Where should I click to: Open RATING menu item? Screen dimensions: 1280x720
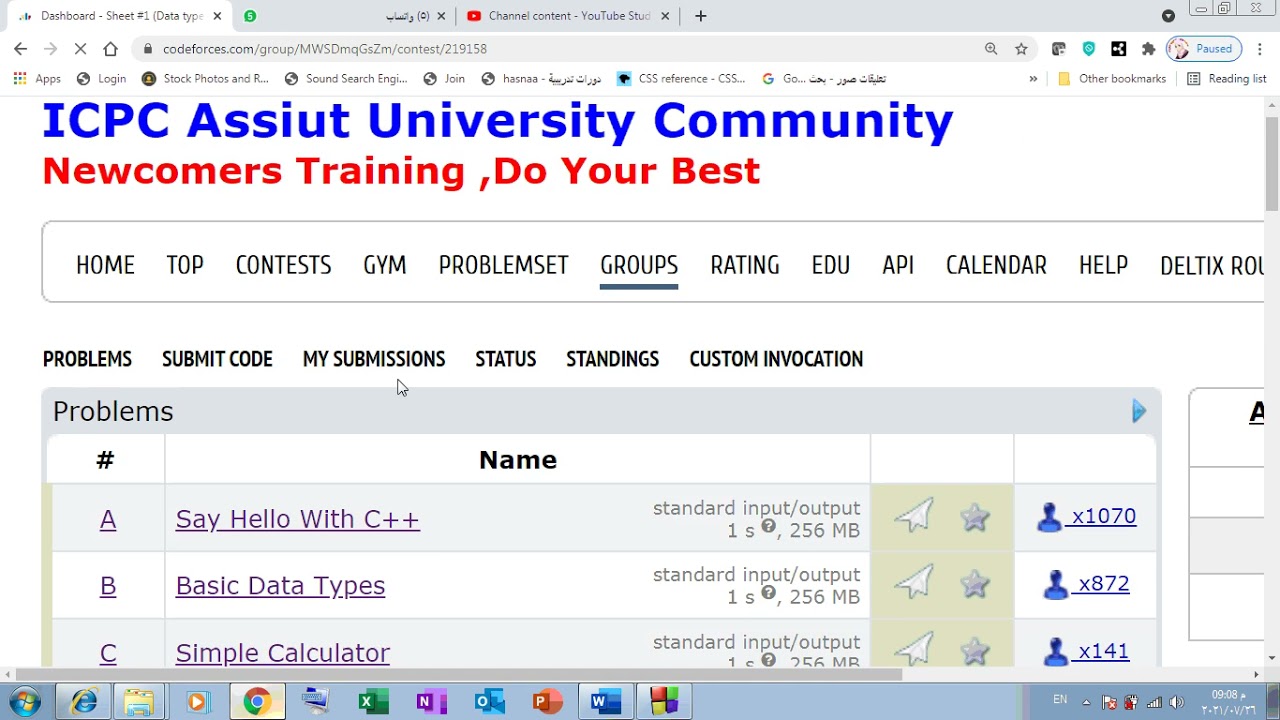pos(745,265)
